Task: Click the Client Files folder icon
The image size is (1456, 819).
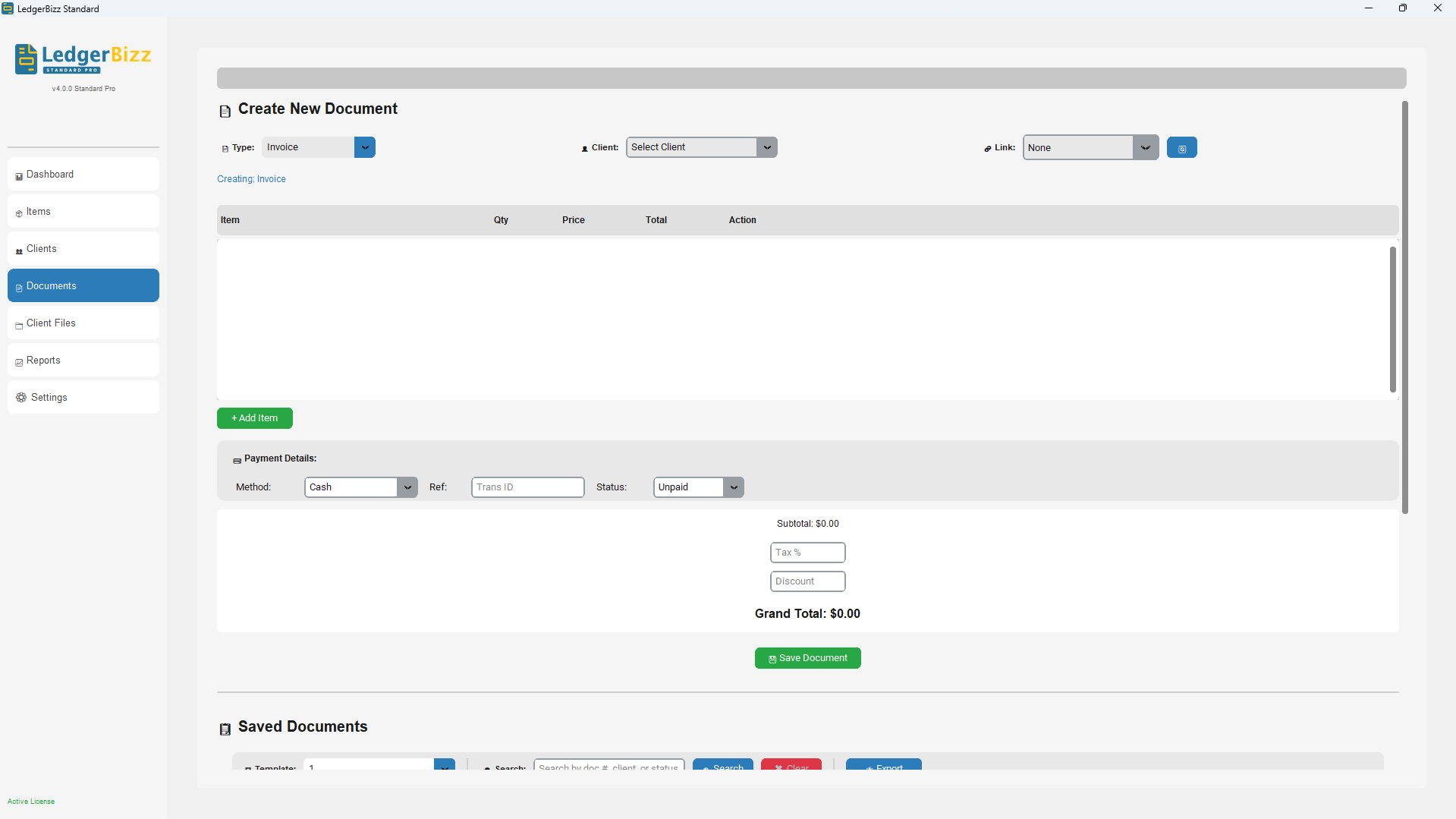Action: (x=19, y=326)
